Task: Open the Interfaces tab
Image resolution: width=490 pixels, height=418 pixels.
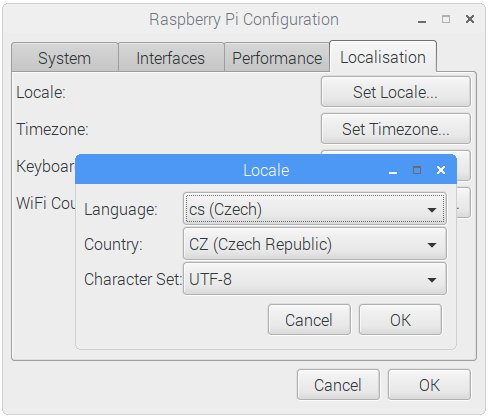Action: point(171,58)
